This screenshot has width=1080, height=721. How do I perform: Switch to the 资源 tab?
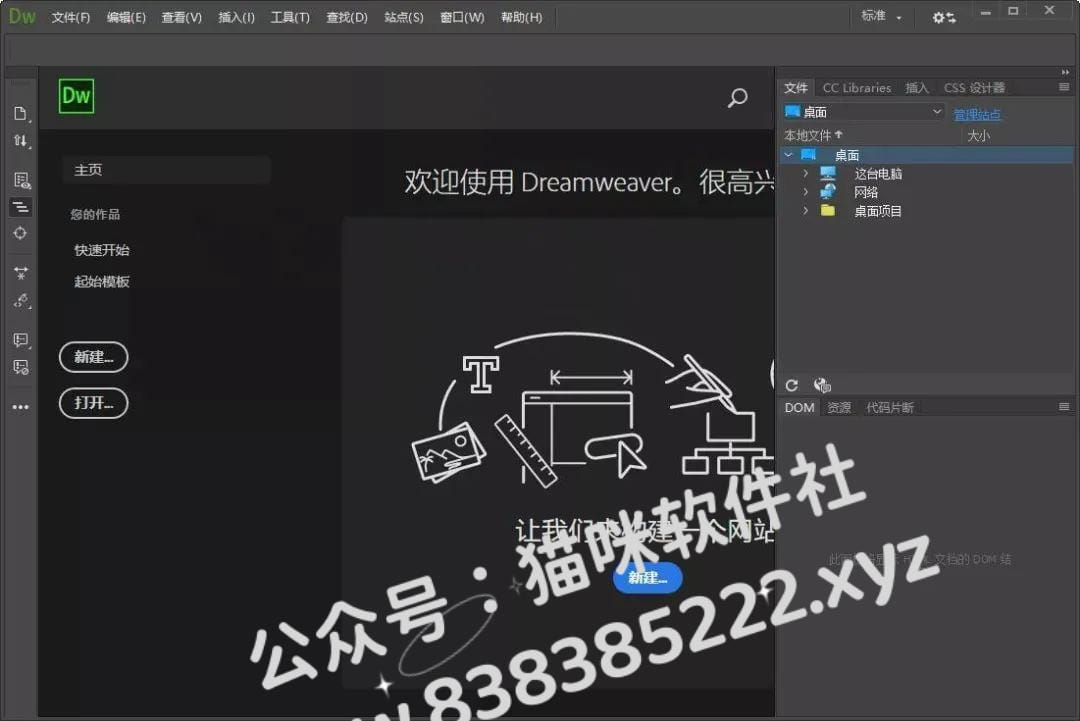click(839, 408)
